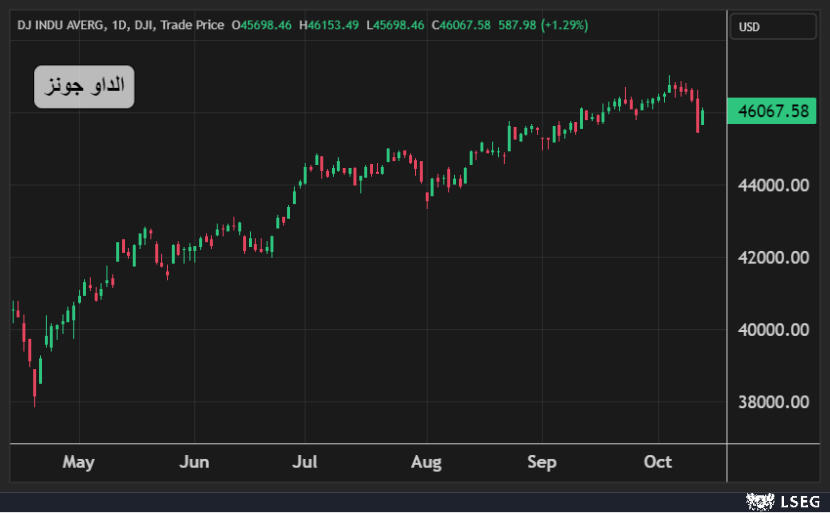
Task: Click the close value C46067.58
Action: 462,24
